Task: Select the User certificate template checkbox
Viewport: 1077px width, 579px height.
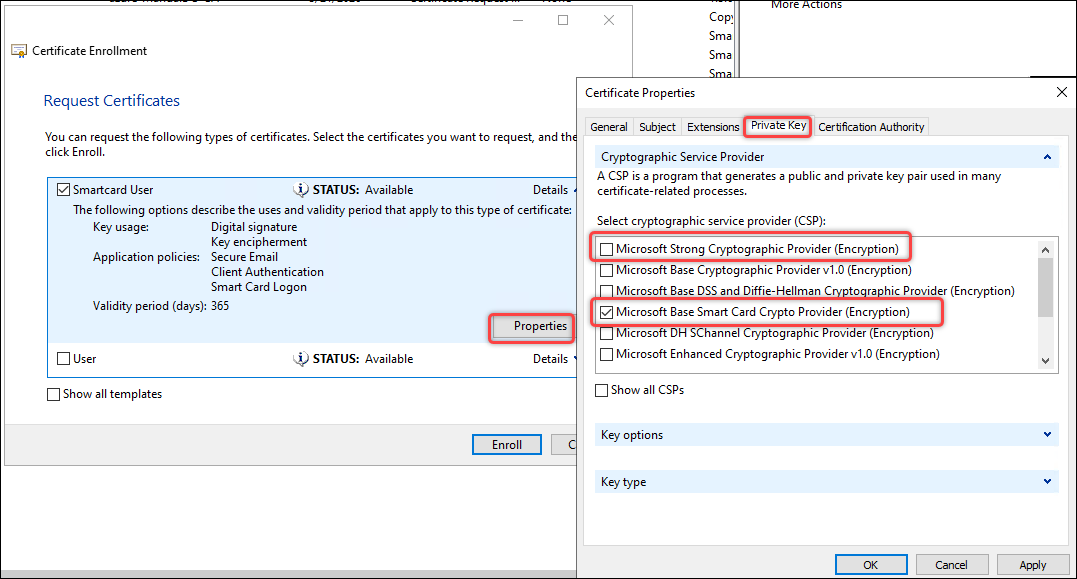Action: click(x=63, y=358)
